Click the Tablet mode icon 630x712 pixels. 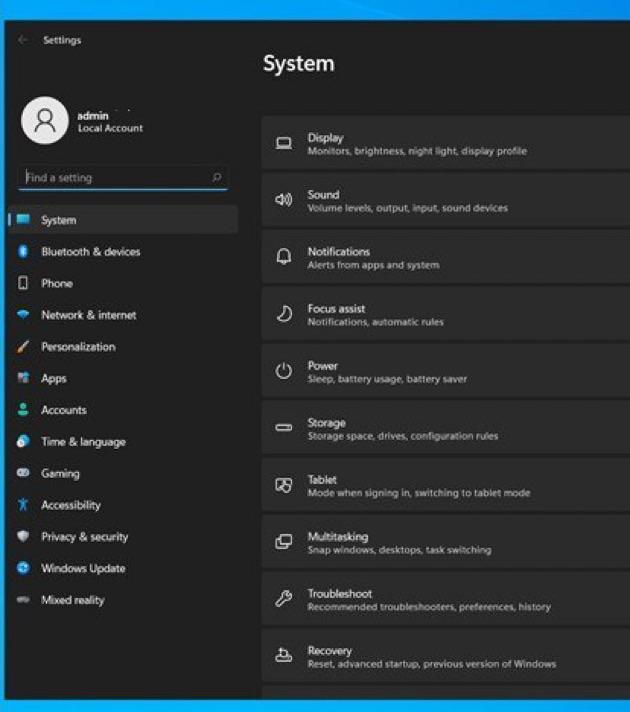point(284,485)
